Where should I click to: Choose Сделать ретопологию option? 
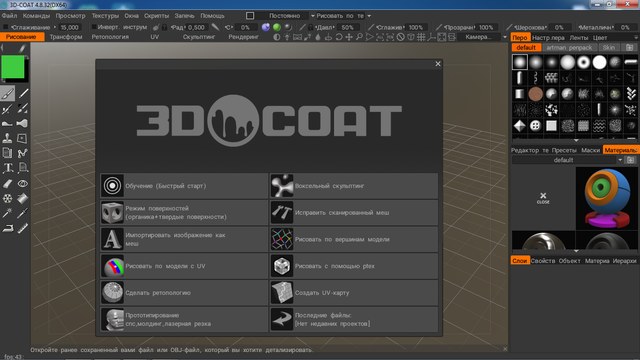[184, 293]
